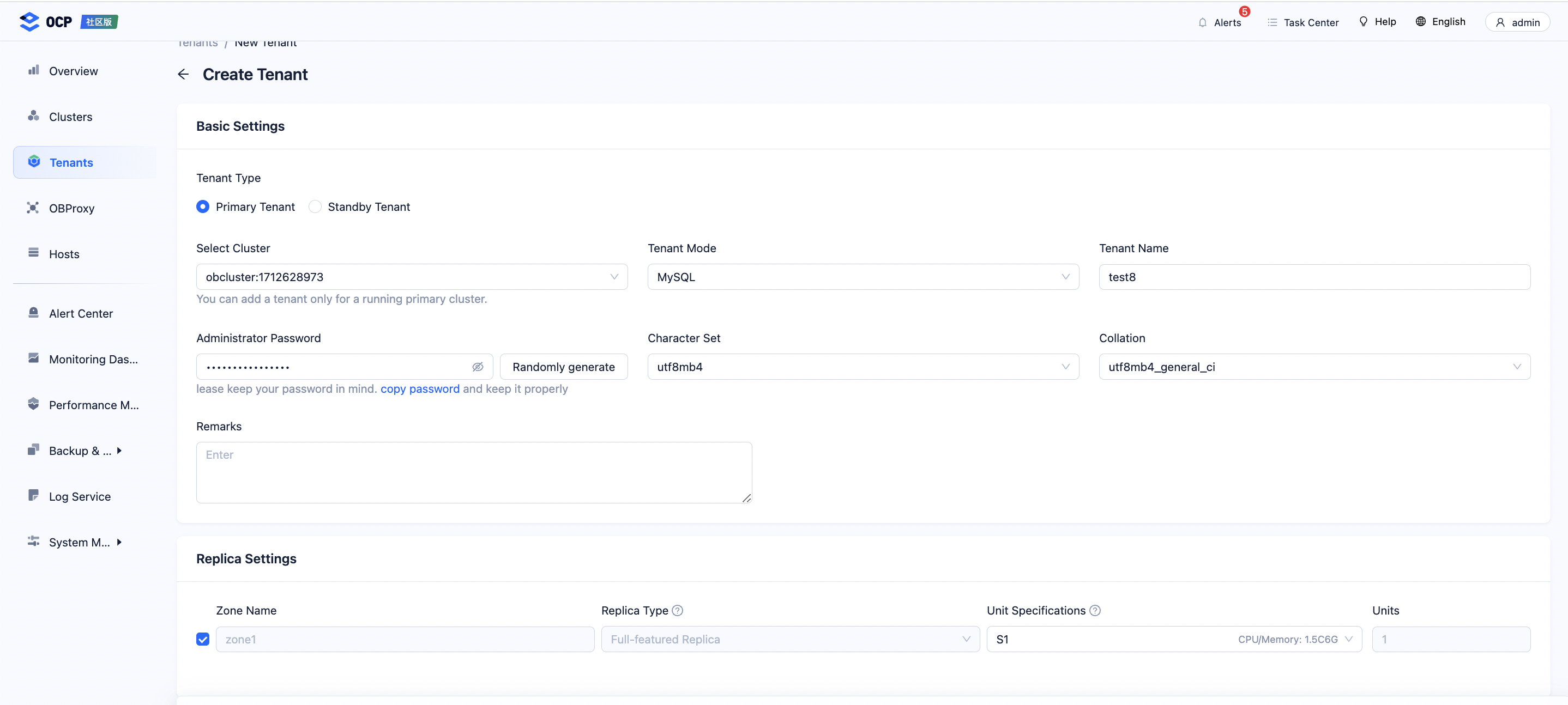
Task: Click the Tenants hexagon icon
Action: pos(34,162)
